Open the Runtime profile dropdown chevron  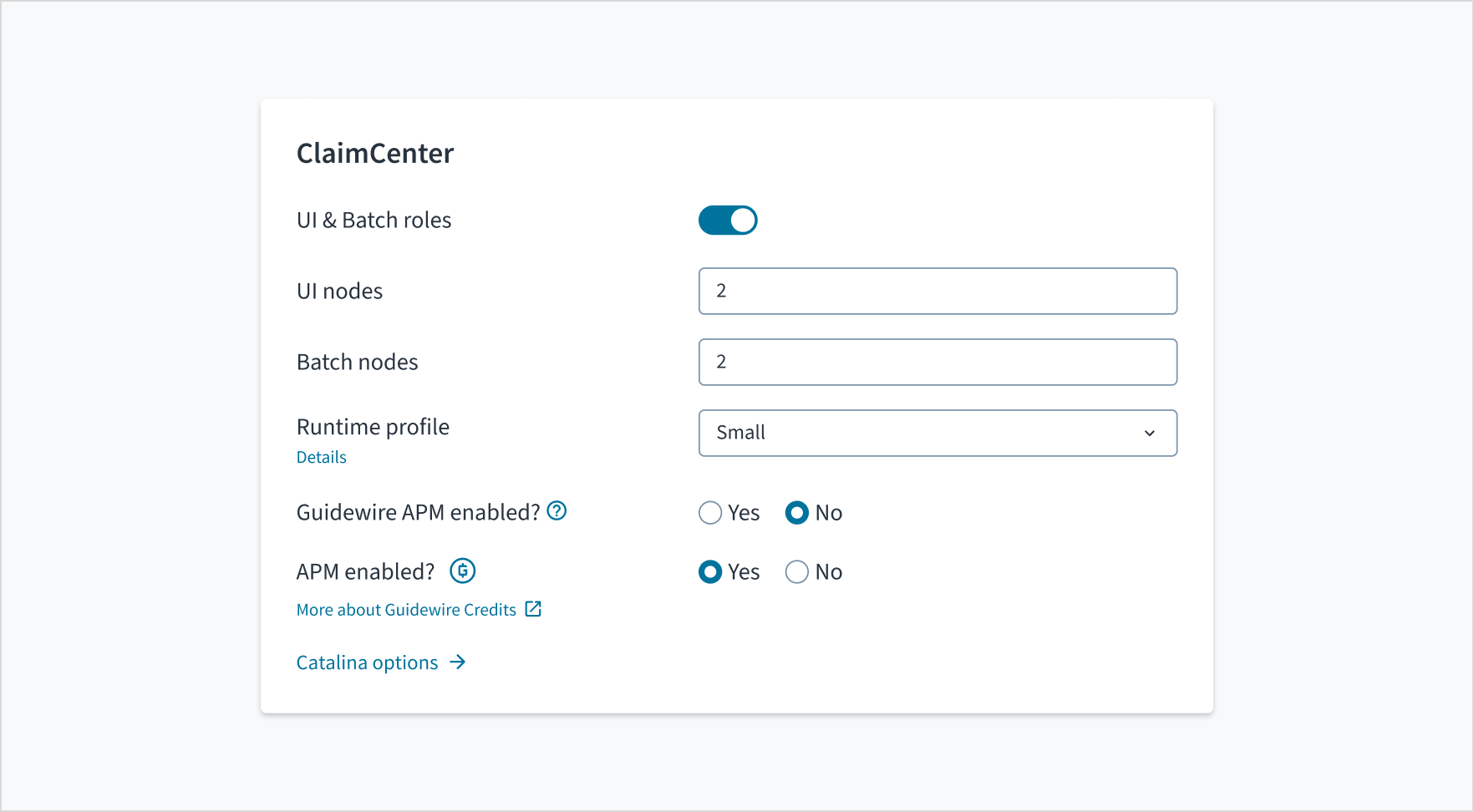pos(1150,433)
